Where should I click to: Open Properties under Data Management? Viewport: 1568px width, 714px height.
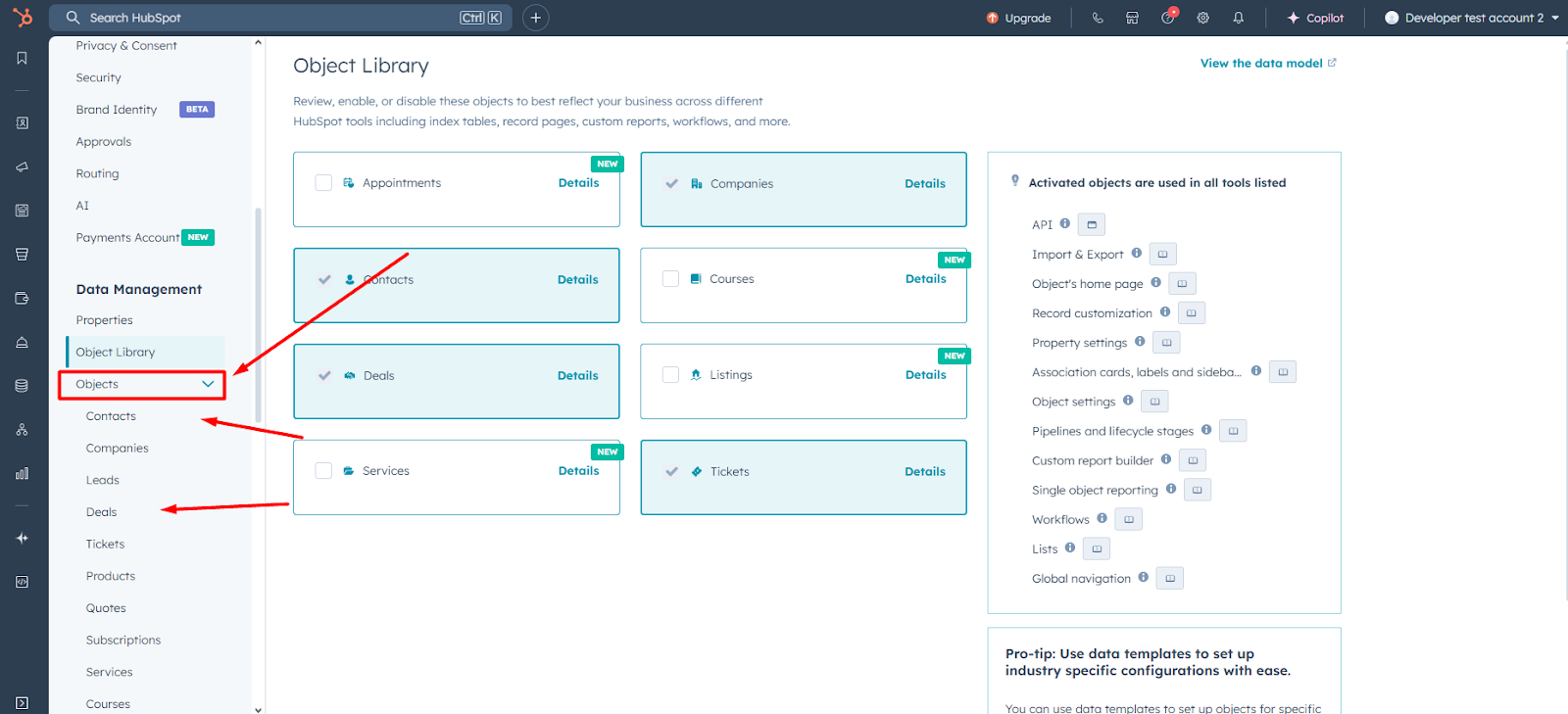click(x=105, y=320)
